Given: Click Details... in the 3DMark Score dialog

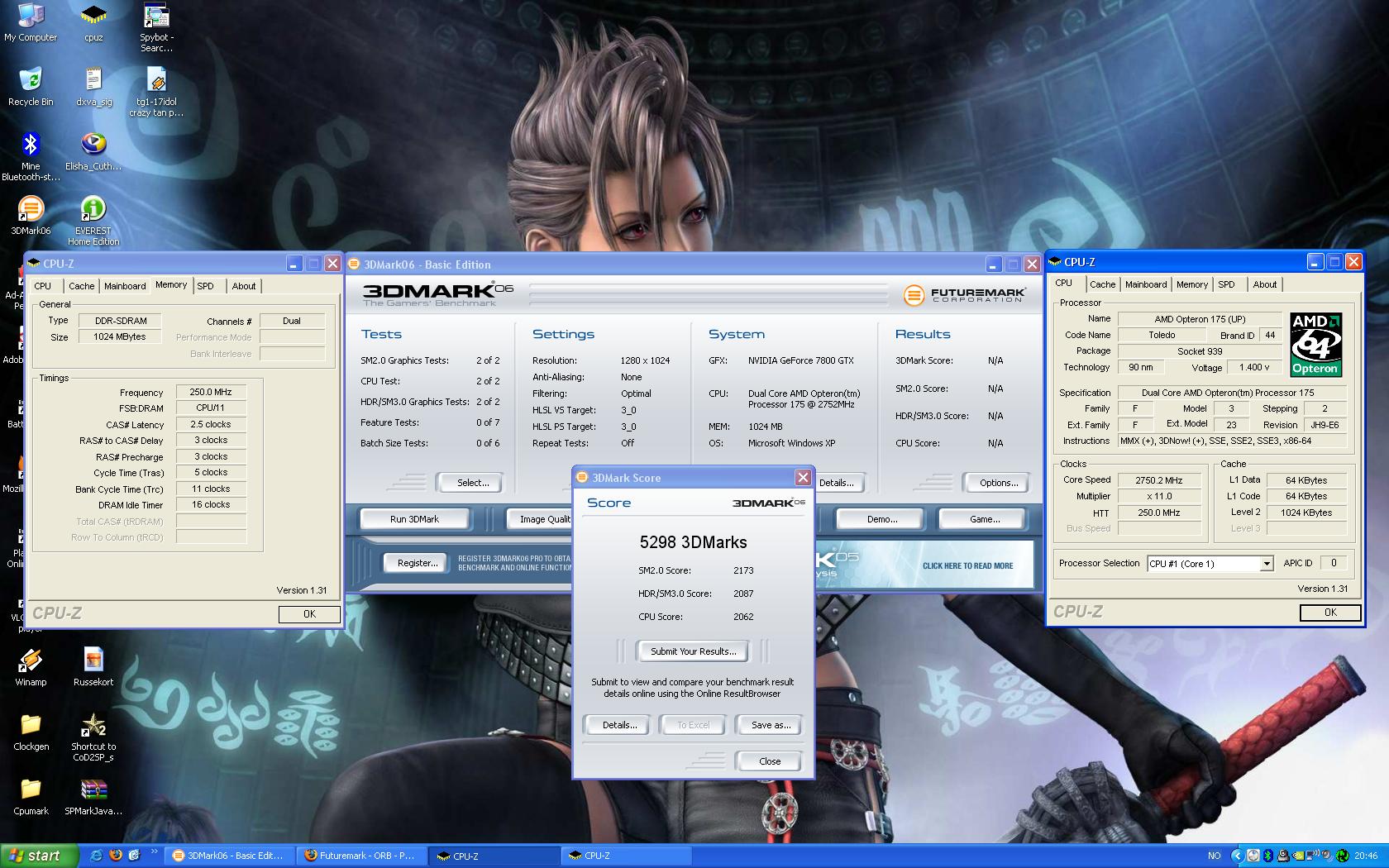Looking at the screenshot, I should click(619, 725).
